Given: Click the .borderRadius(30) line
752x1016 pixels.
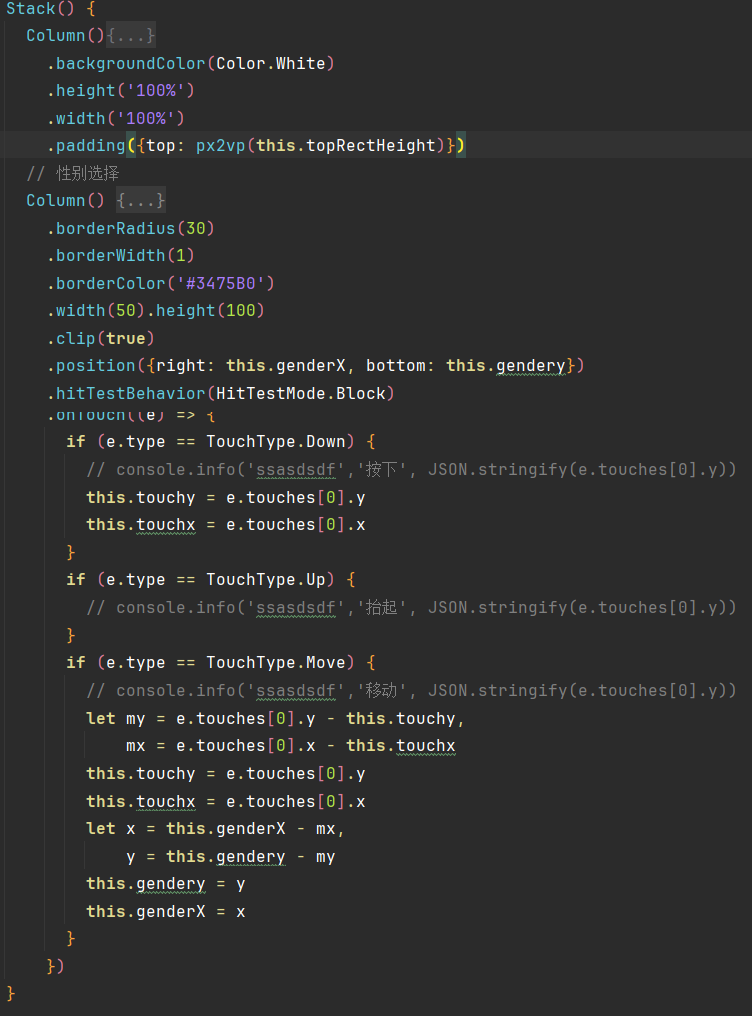Looking at the screenshot, I should pos(130,229).
